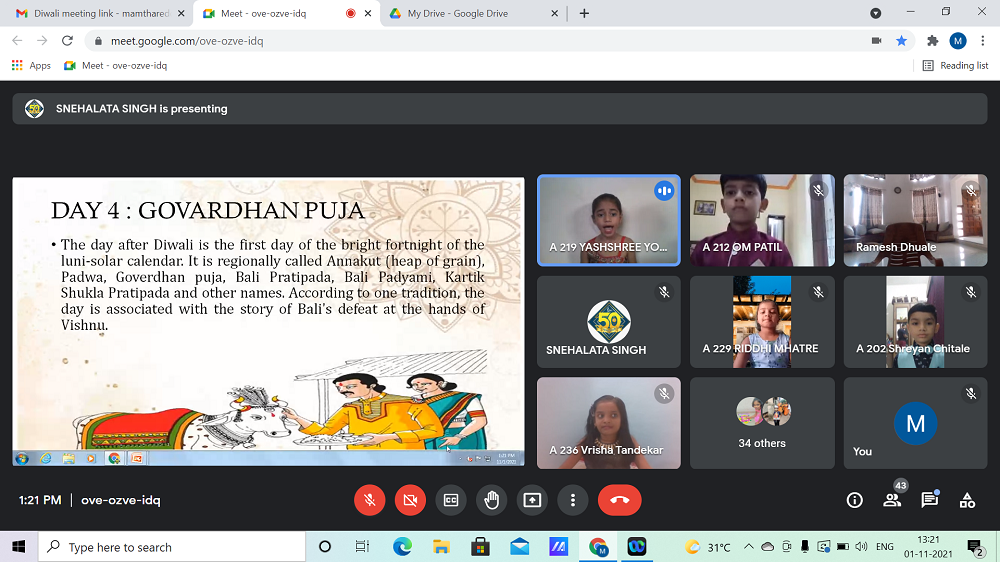Select the Govardhan Puja presentation slide
1000x562 pixels.
[268, 315]
